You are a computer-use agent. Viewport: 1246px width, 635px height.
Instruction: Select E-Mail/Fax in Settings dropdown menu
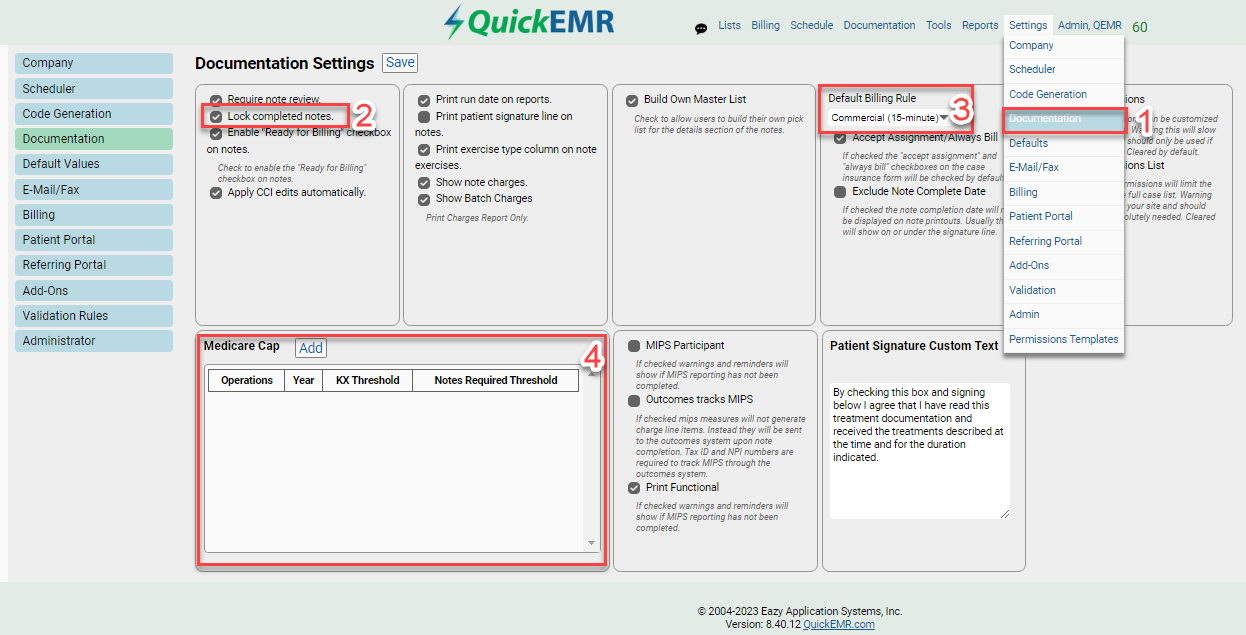[1064, 168]
